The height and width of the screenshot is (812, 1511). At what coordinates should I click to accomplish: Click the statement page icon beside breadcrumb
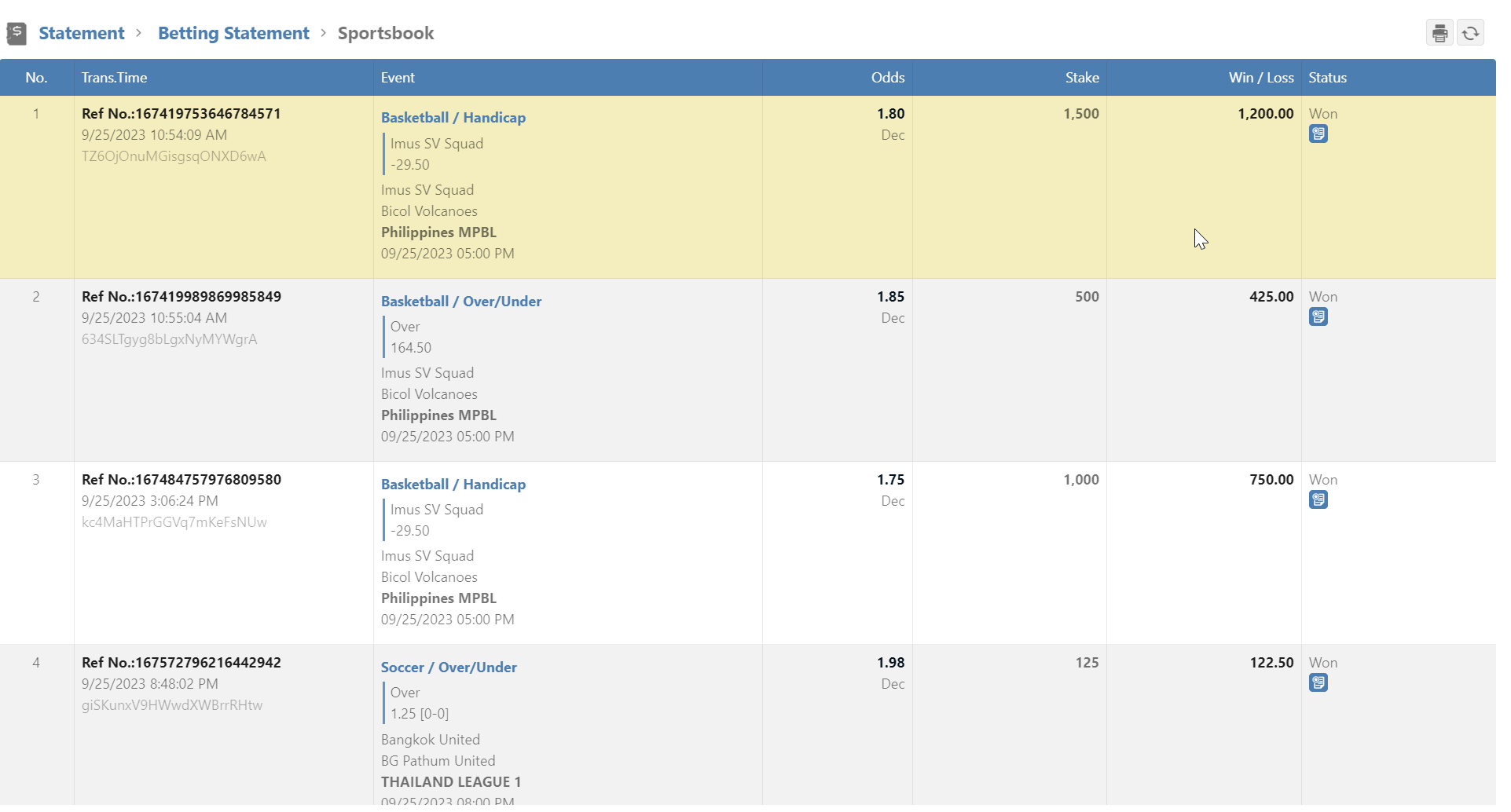point(17,33)
